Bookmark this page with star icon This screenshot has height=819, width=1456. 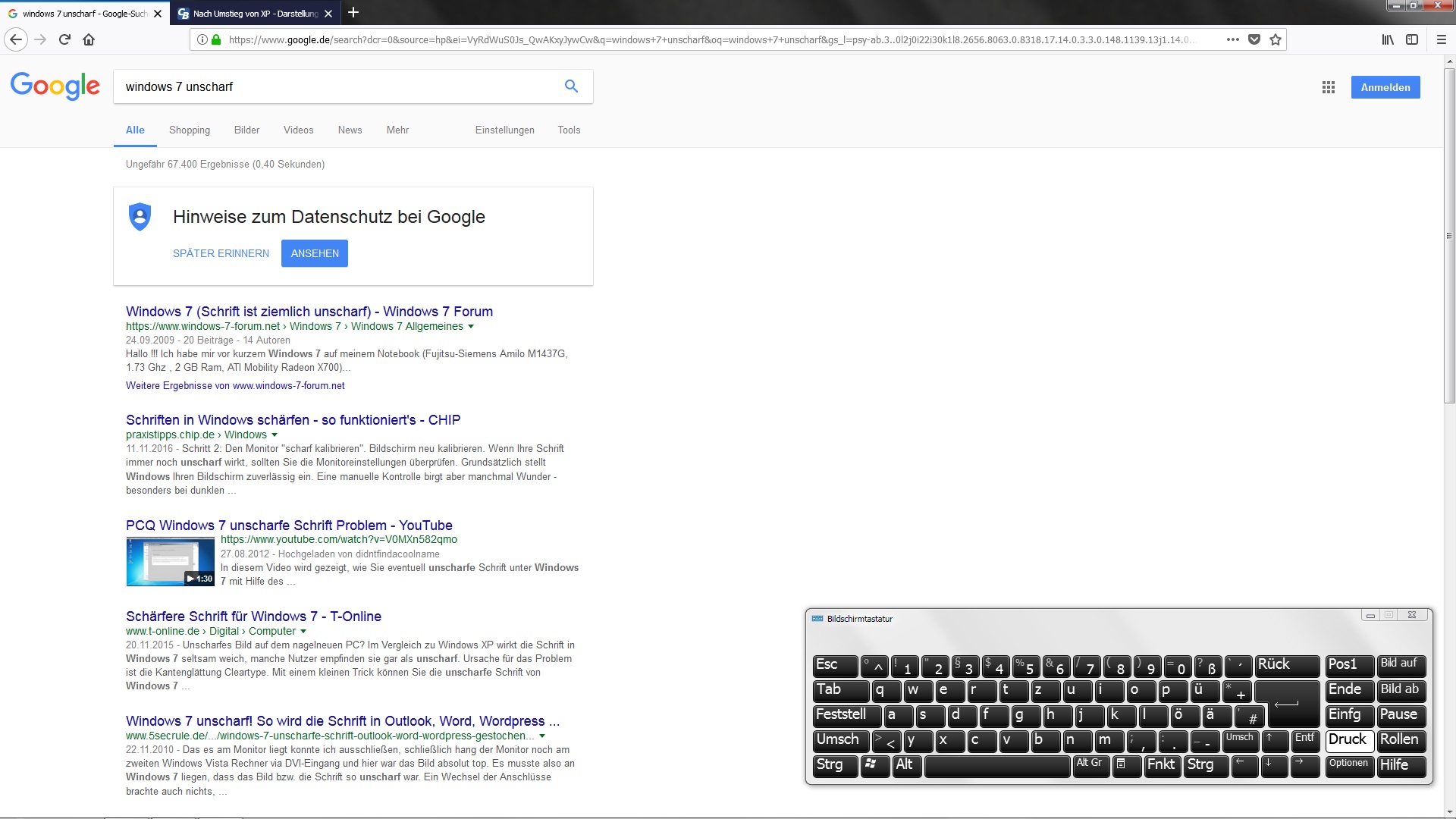pos(1276,39)
